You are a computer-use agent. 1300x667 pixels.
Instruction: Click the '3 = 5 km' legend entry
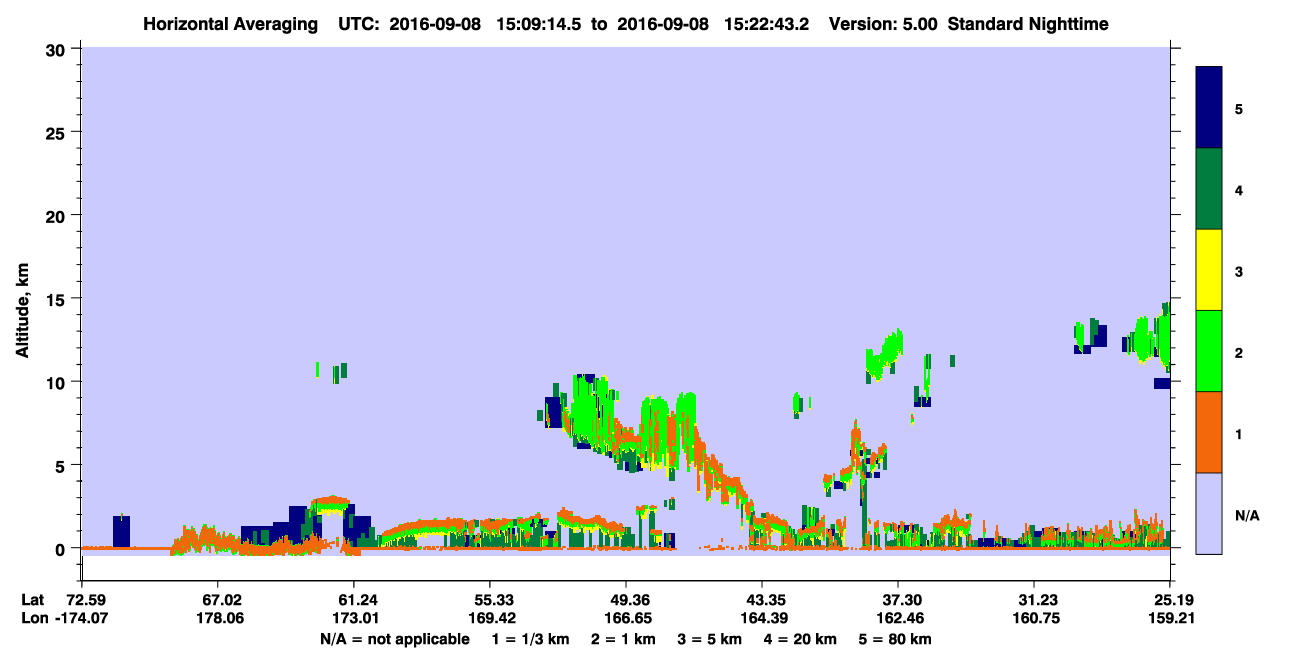point(710,638)
